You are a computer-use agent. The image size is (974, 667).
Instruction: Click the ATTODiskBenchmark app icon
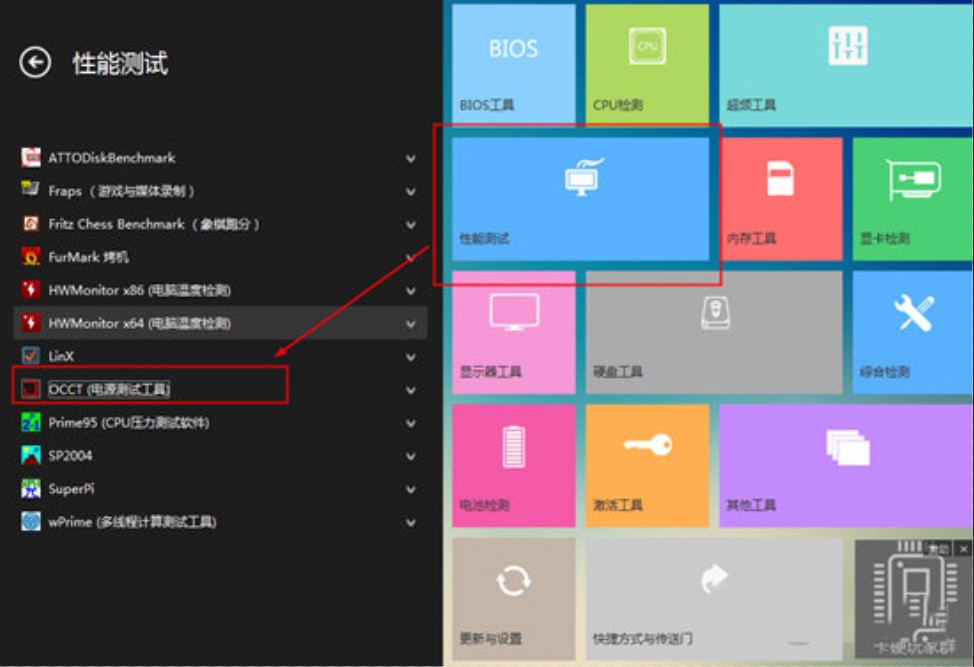[30, 157]
